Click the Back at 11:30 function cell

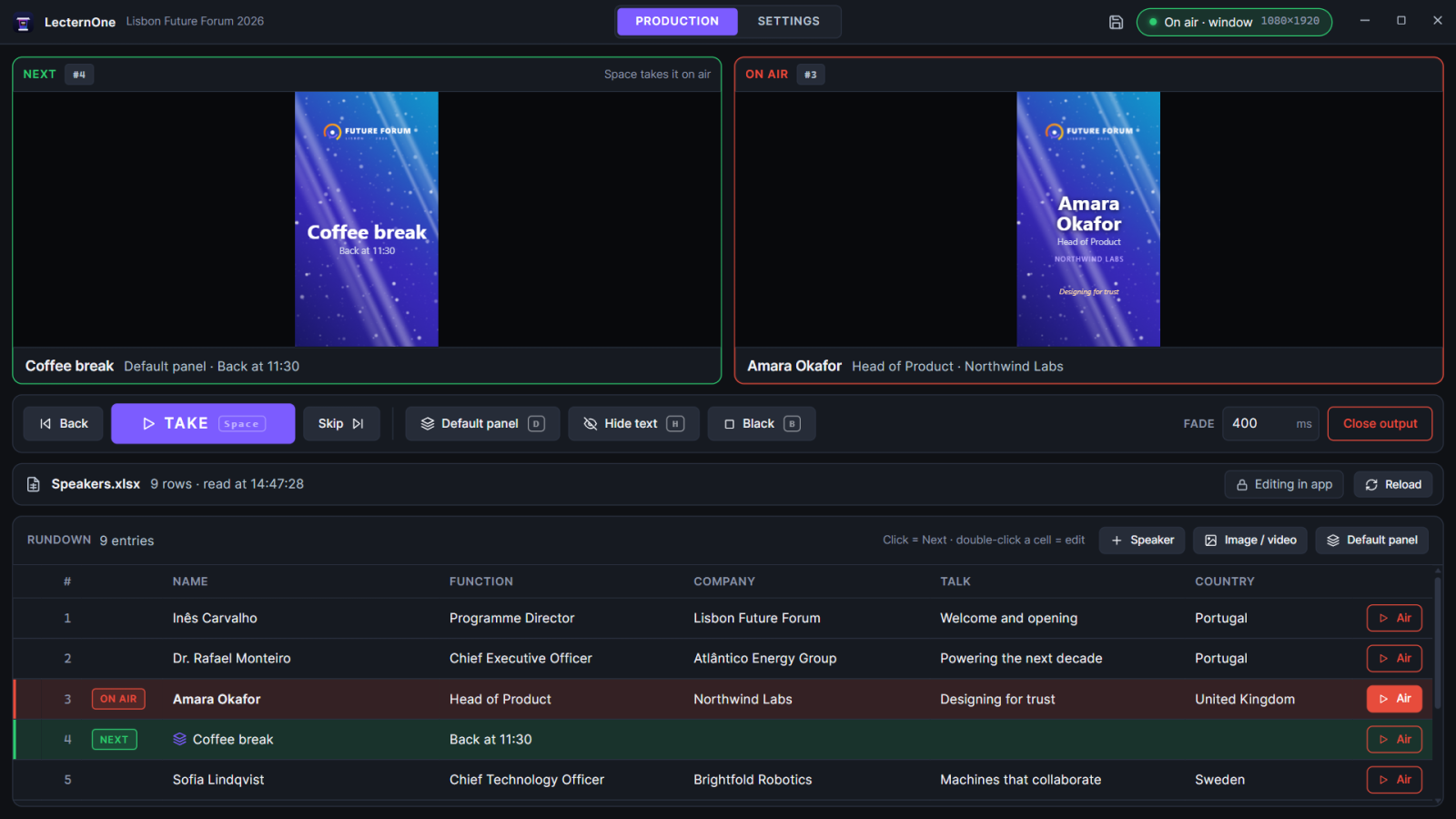490,739
